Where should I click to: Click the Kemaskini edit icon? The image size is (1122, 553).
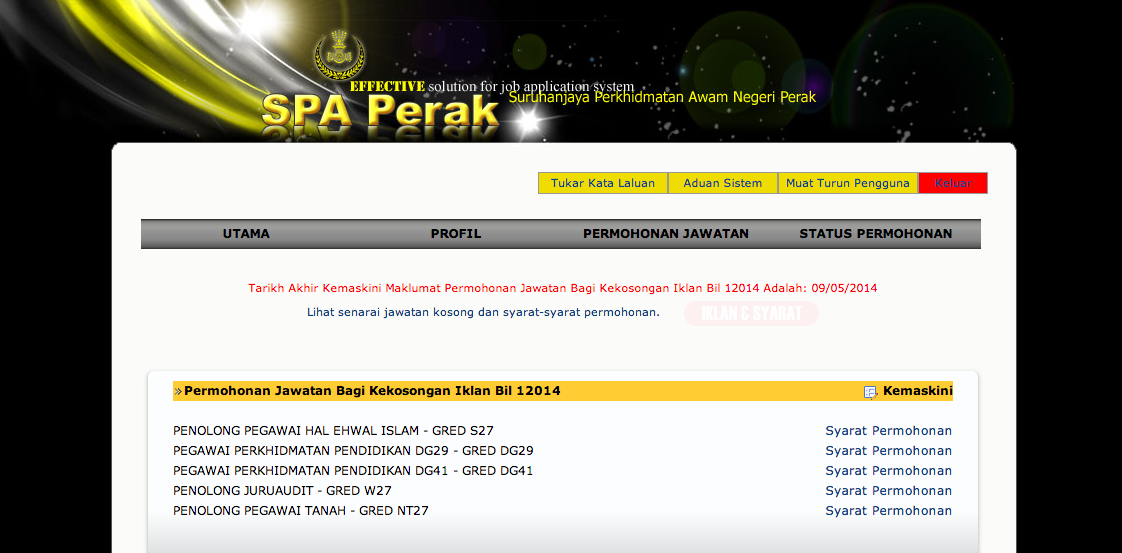tap(871, 391)
